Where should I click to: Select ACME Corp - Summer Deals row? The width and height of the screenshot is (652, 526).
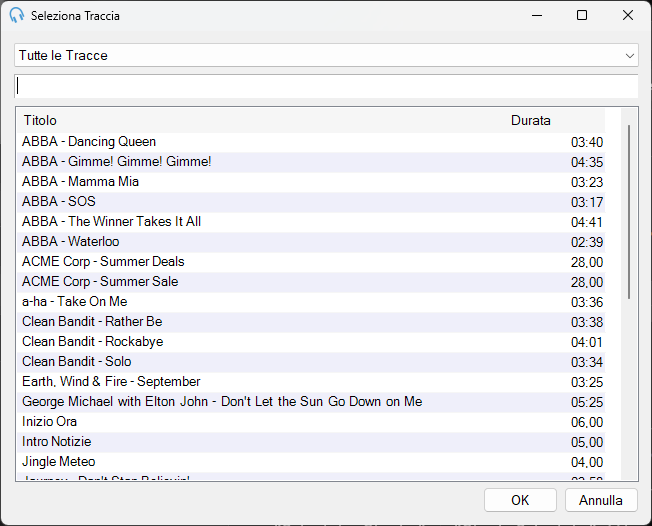pyautogui.click(x=311, y=262)
